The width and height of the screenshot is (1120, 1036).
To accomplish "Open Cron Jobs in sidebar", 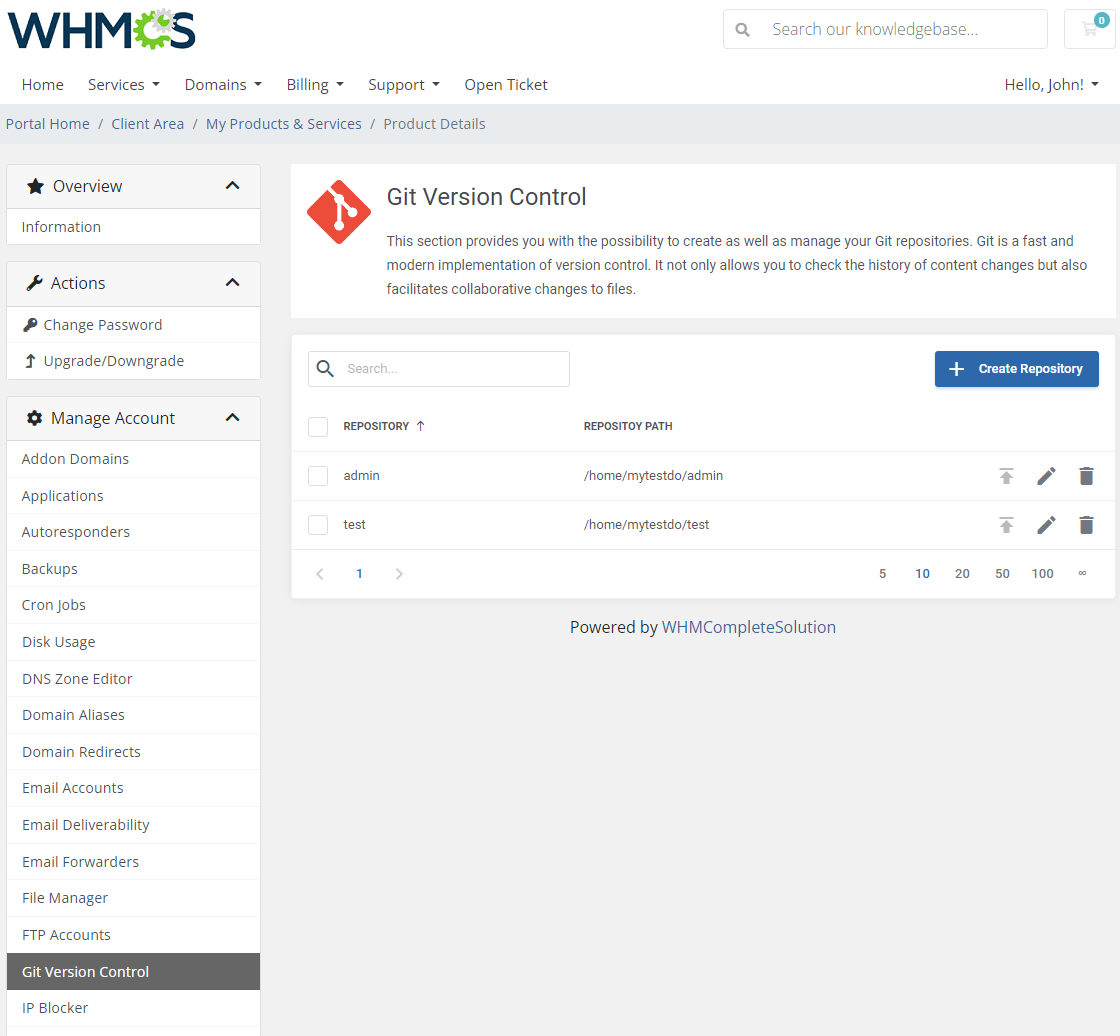I will click(x=134, y=605).
